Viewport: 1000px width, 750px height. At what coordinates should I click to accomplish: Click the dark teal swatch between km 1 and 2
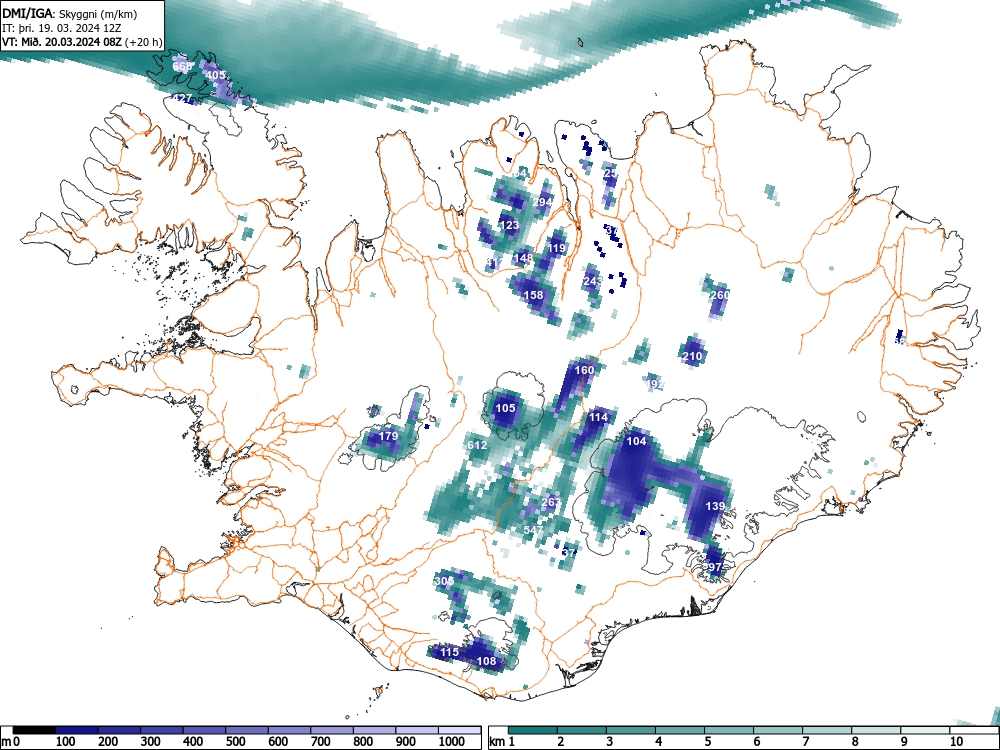[533, 730]
